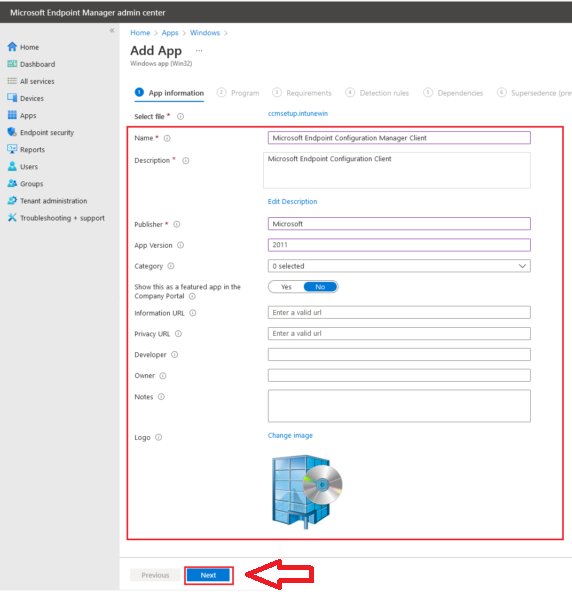Image resolution: width=572 pixels, height=599 pixels.
Task: Click into the App Version field
Action: pos(399,245)
